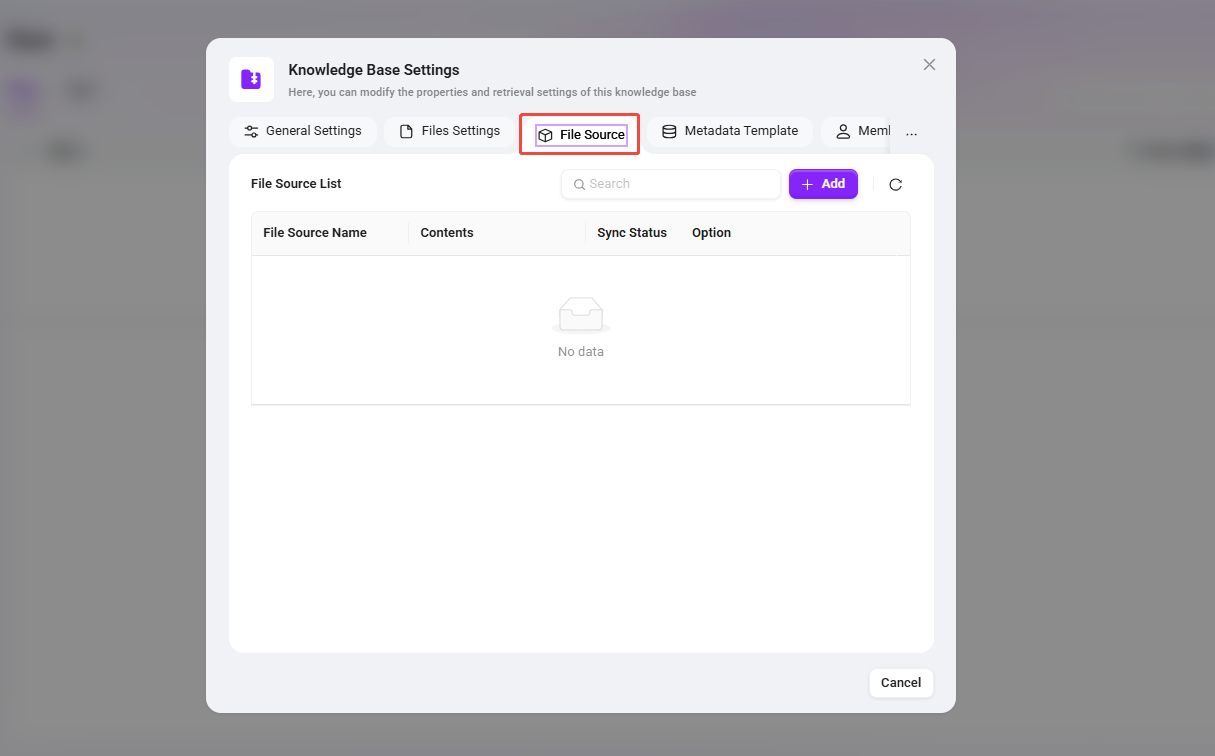1215x756 pixels.
Task: Click the Sync Status column header
Action: 632,233
